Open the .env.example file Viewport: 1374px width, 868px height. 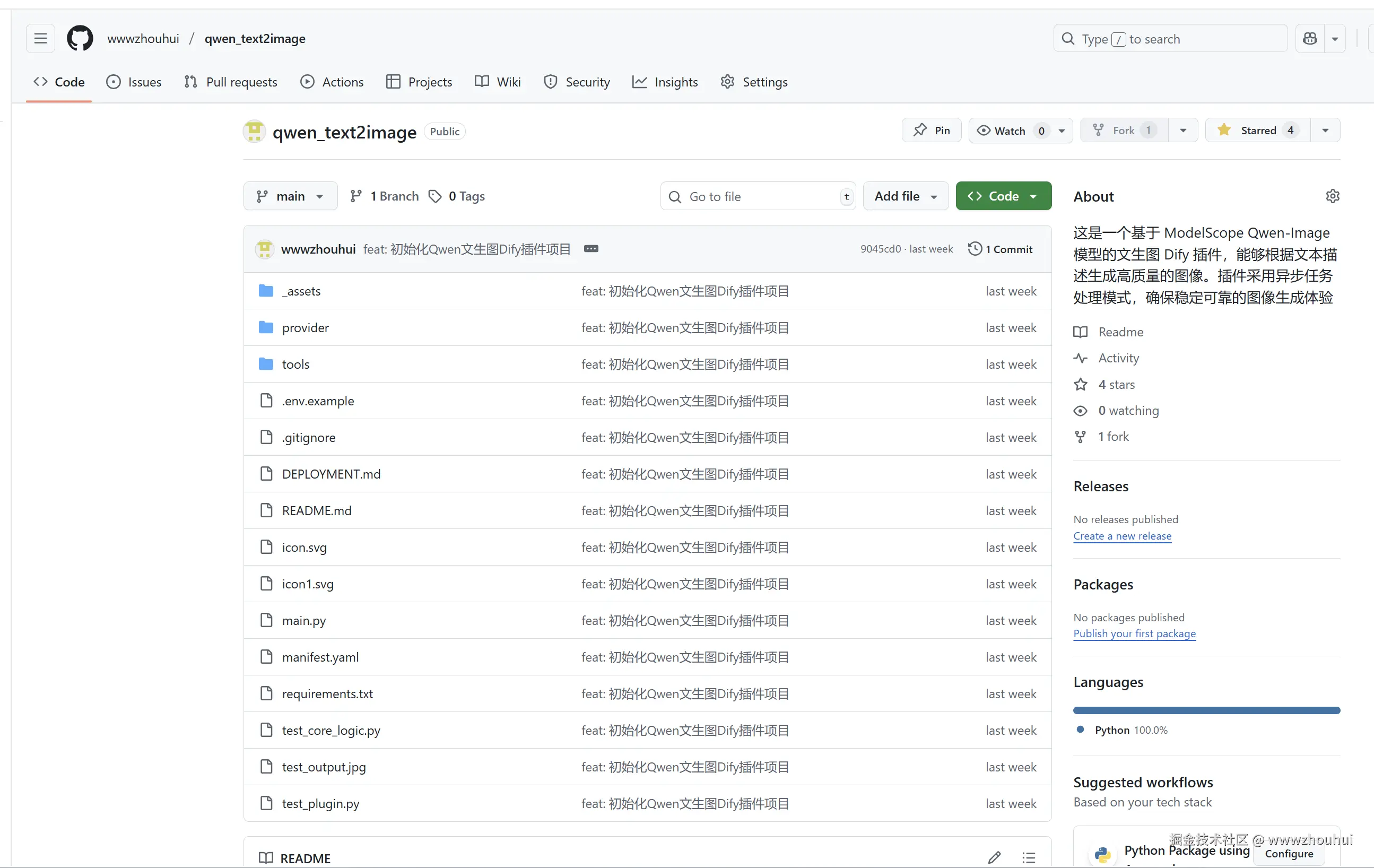[x=318, y=401]
